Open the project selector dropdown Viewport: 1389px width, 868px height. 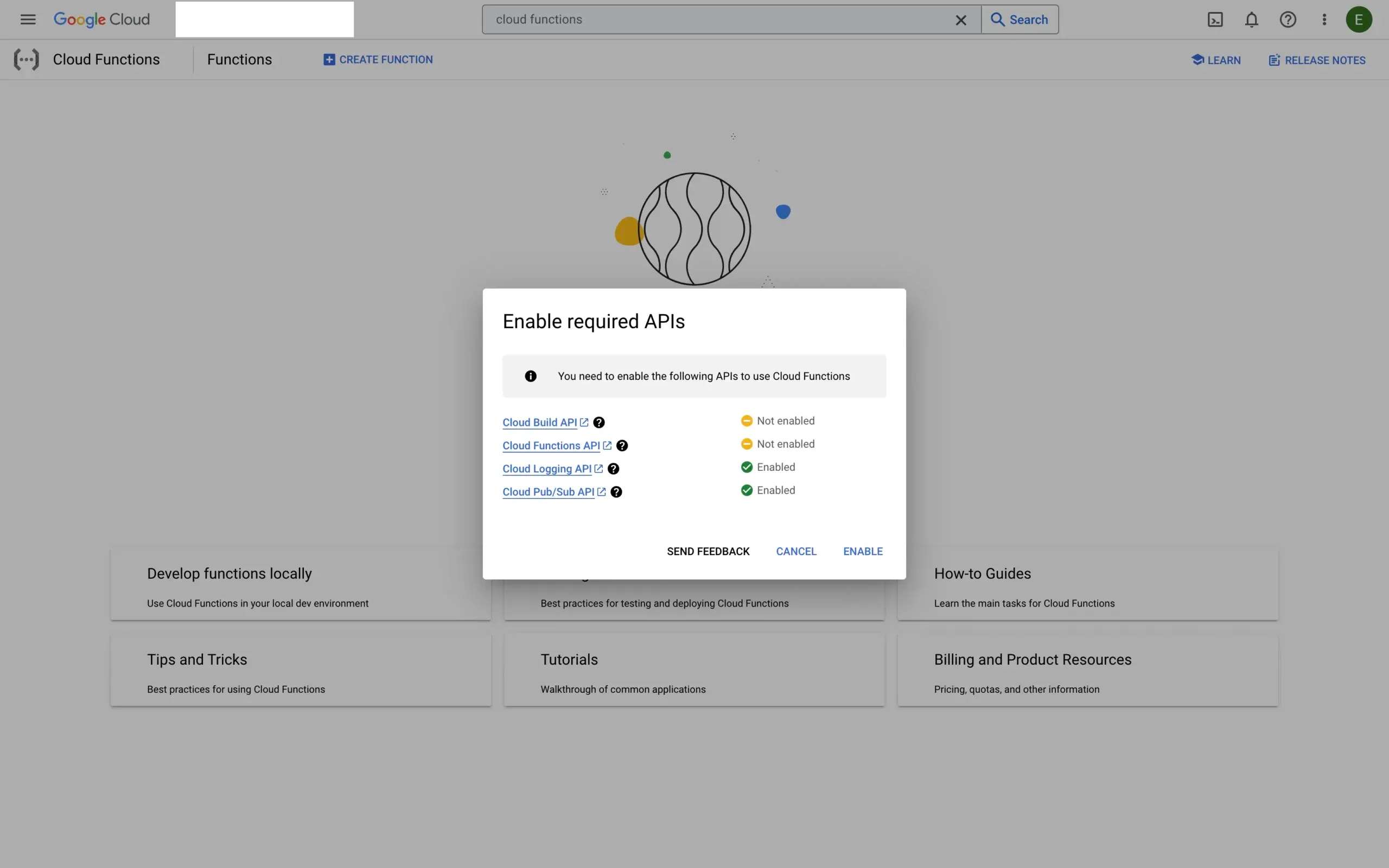pos(264,19)
